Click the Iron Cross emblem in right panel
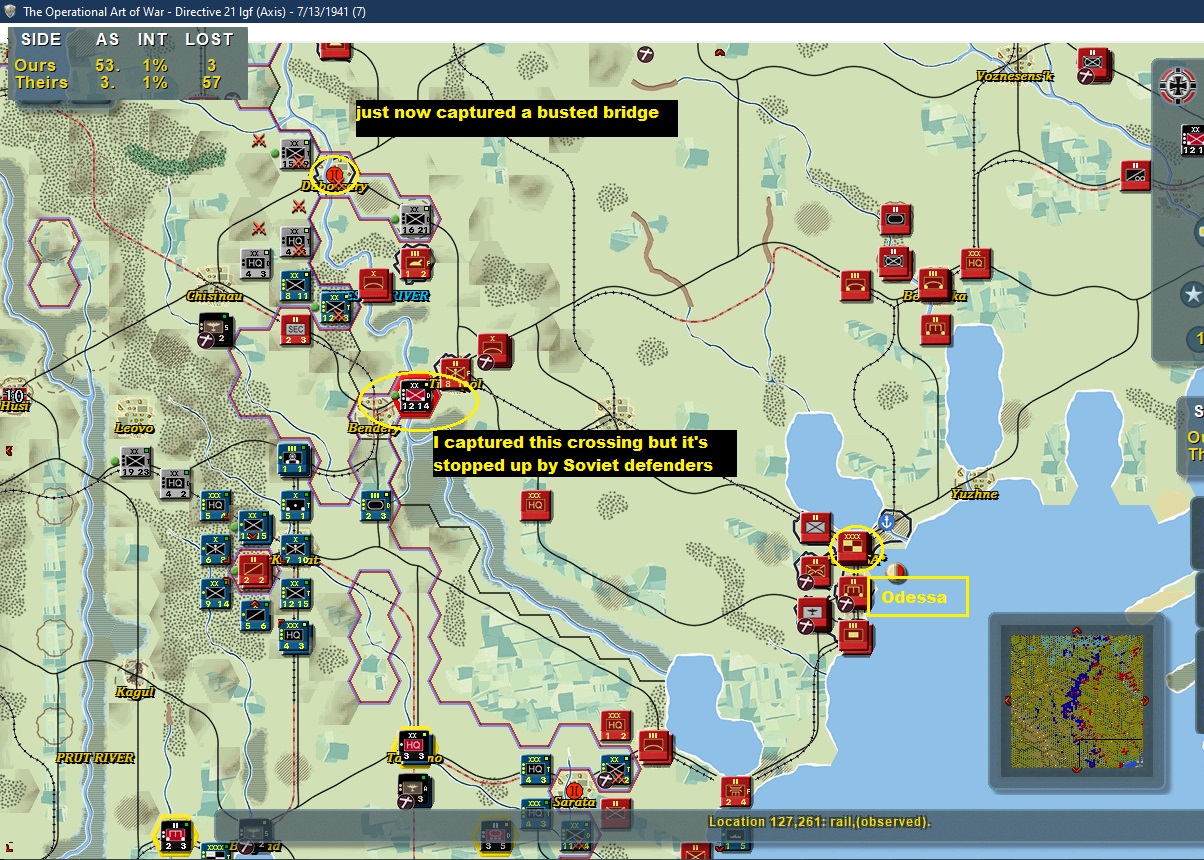Screen dimensions: 1204x860 tap(1177, 86)
